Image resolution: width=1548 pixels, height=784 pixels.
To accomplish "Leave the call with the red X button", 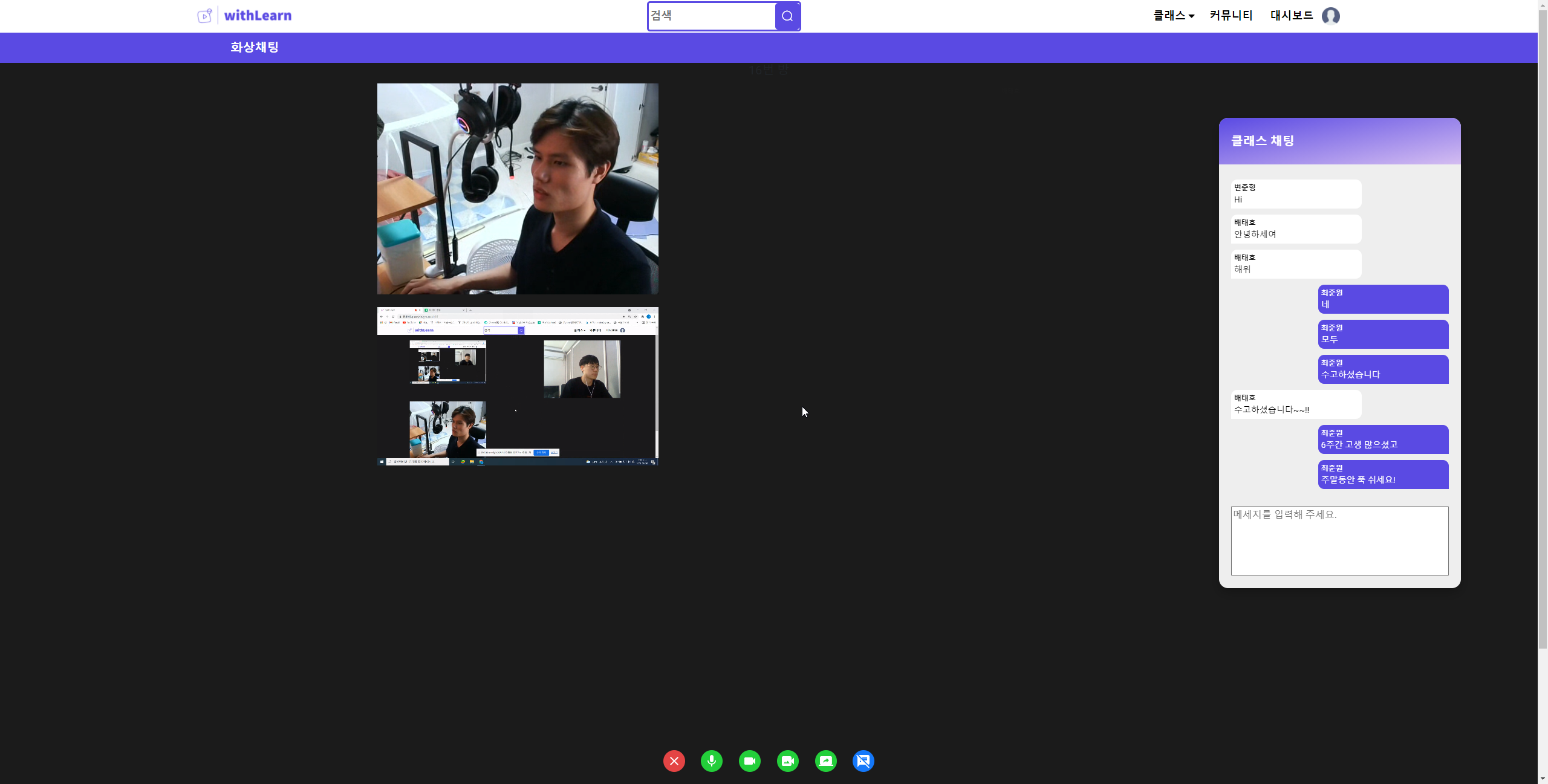I will point(674,761).
